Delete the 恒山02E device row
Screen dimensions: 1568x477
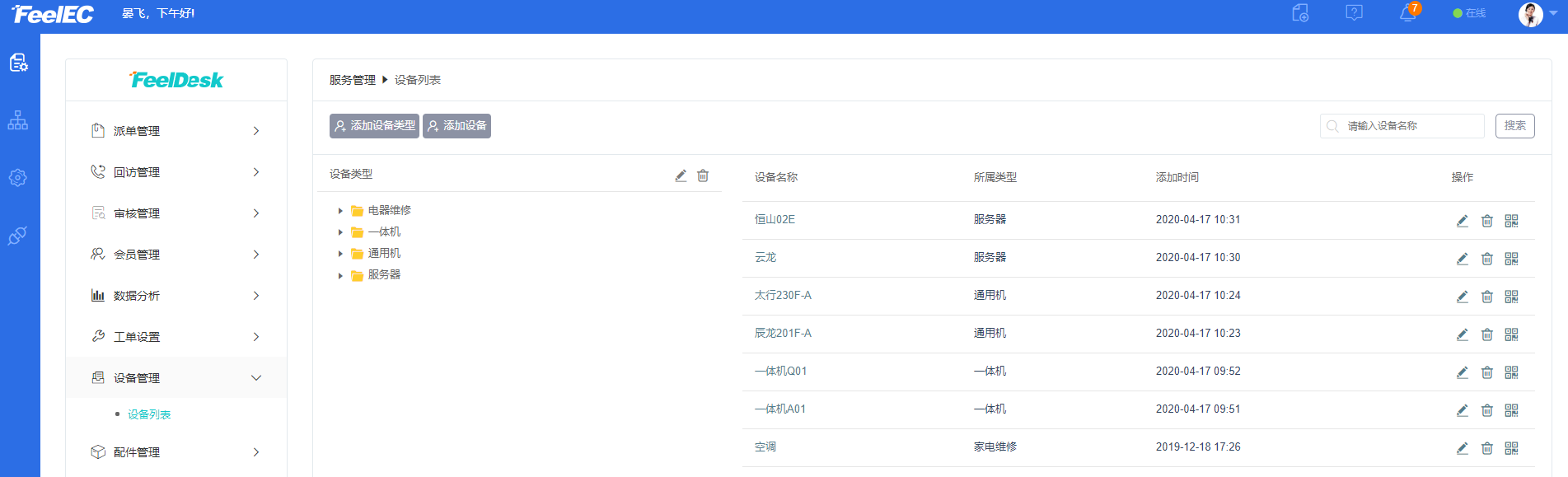click(1487, 221)
